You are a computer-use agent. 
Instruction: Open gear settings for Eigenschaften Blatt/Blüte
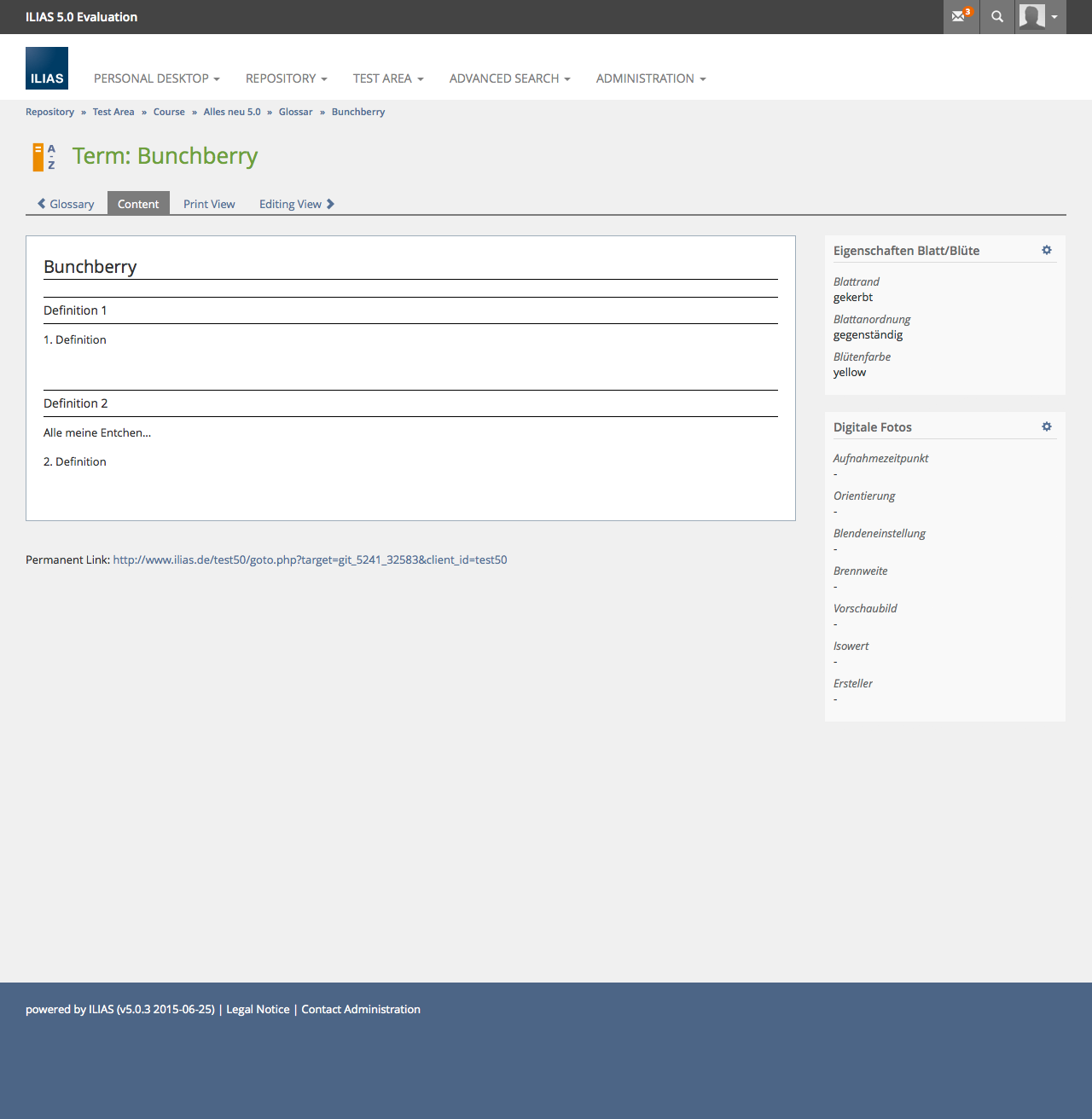pyautogui.click(x=1047, y=250)
